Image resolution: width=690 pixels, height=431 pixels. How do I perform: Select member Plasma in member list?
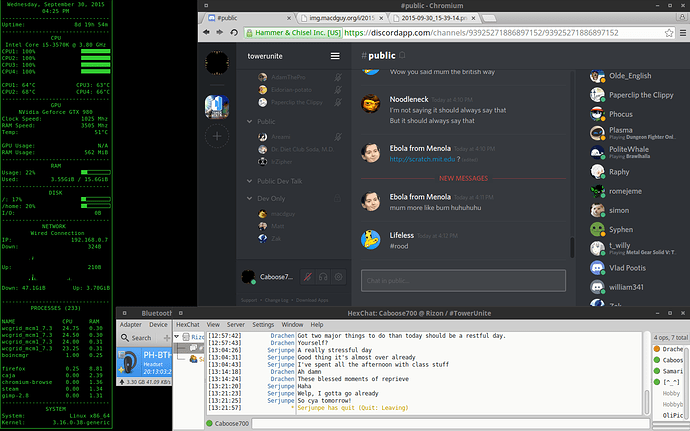633,133
